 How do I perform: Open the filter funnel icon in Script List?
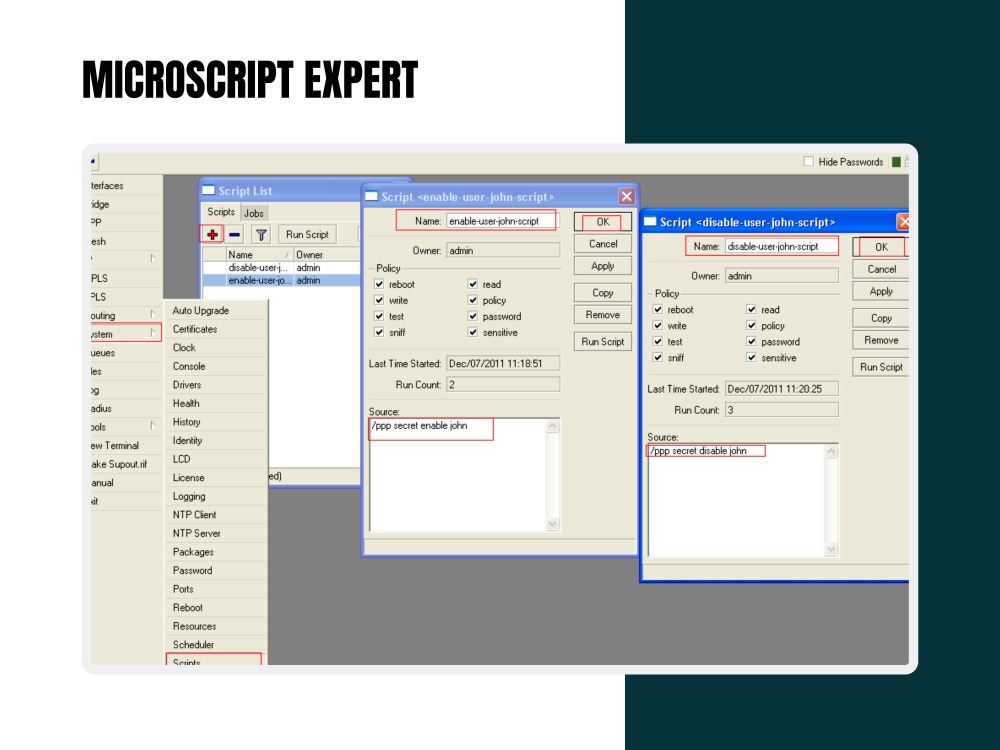[261, 234]
